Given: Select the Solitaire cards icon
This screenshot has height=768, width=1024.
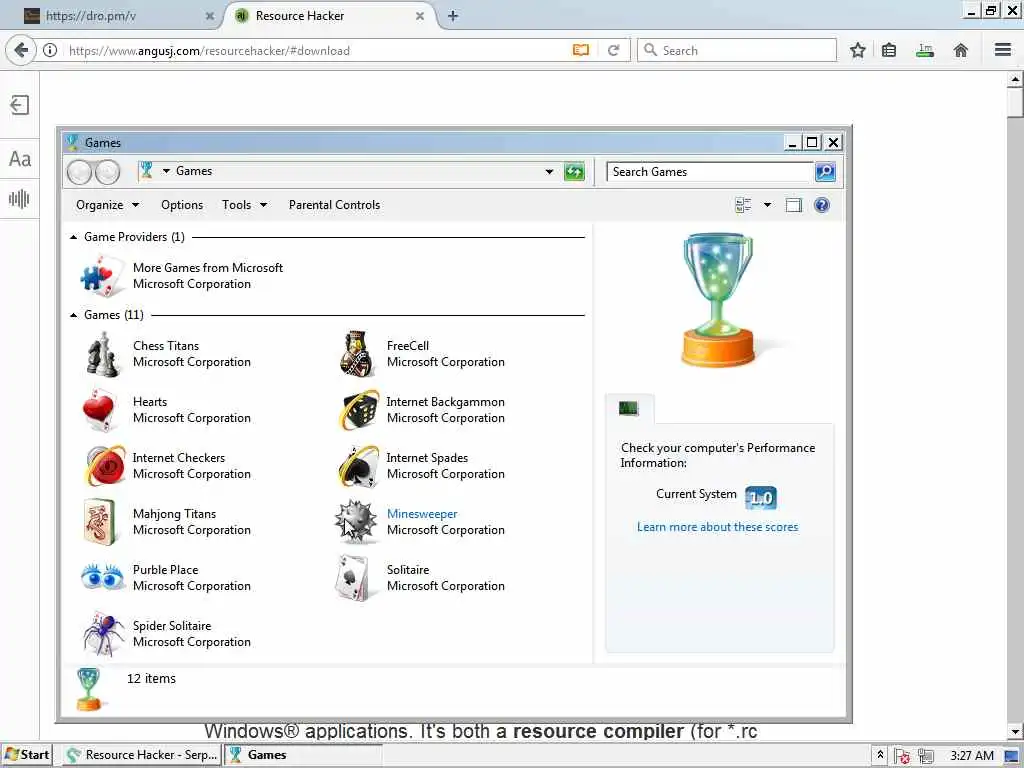Looking at the screenshot, I should pyautogui.click(x=355, y=578).
